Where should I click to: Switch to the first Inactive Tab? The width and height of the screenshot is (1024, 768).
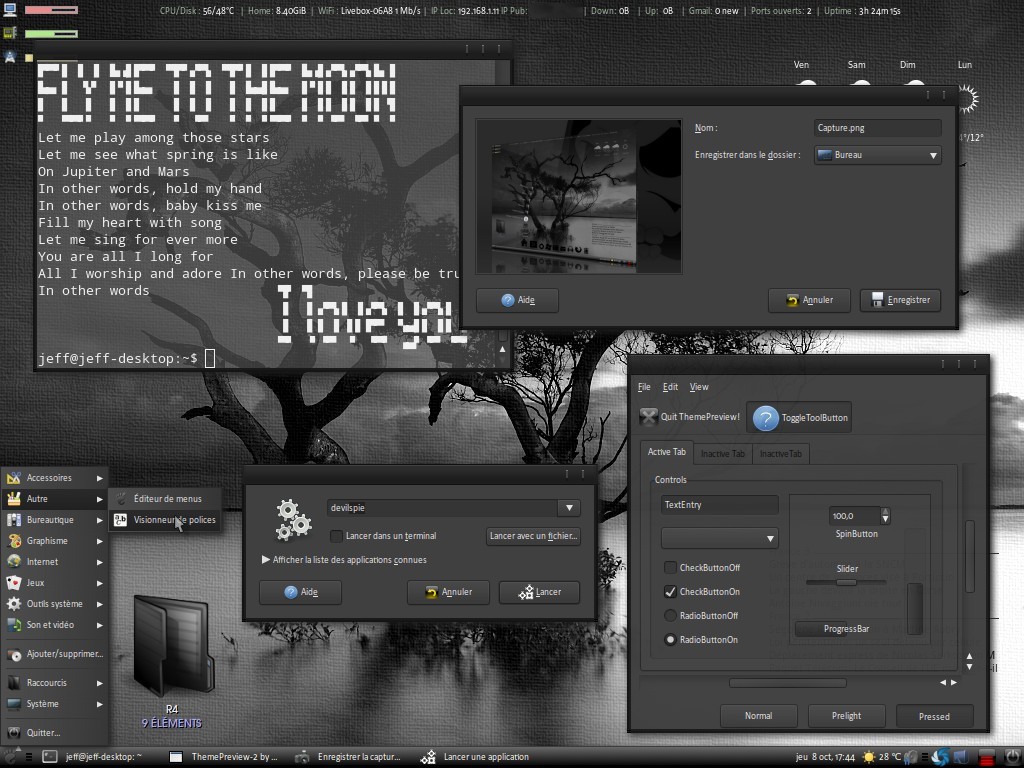723,454
